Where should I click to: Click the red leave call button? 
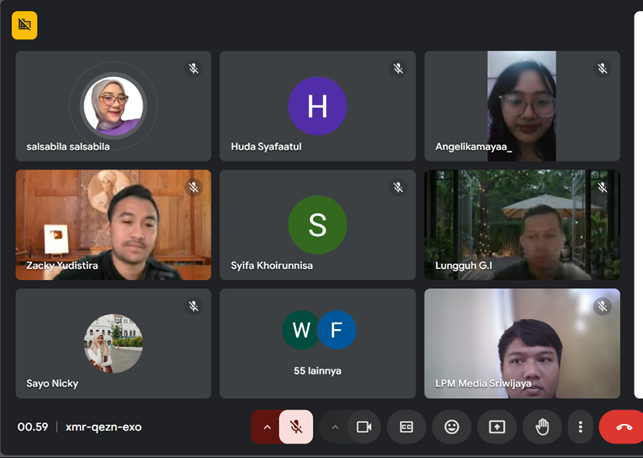(623, 427)
